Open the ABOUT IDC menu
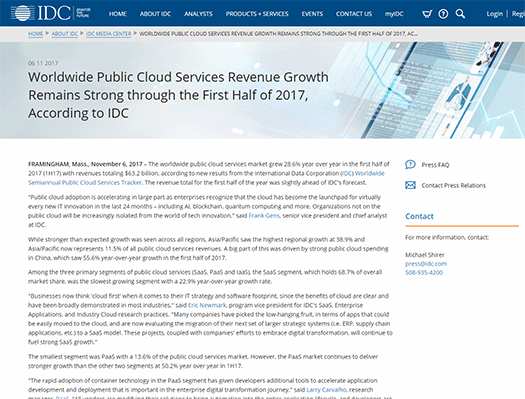Screen dimensions: 525x399 (x=155, y=14)
